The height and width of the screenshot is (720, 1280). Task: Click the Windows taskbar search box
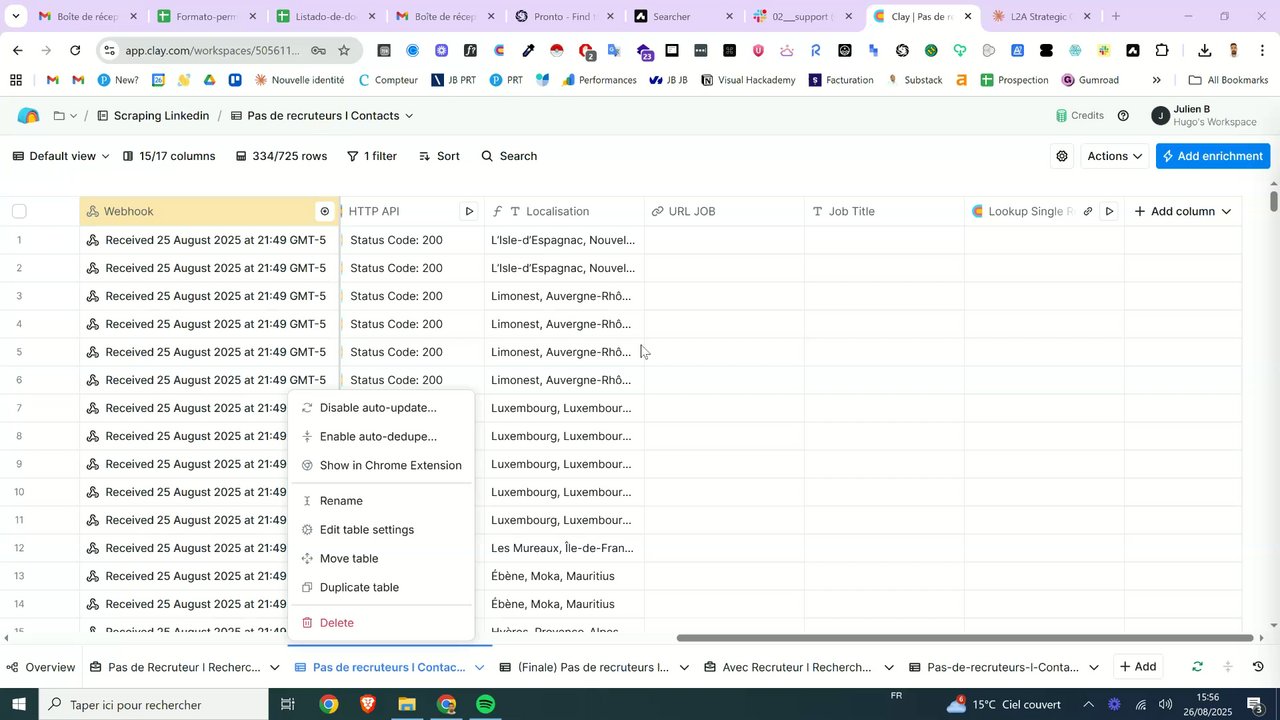[153, 705]
